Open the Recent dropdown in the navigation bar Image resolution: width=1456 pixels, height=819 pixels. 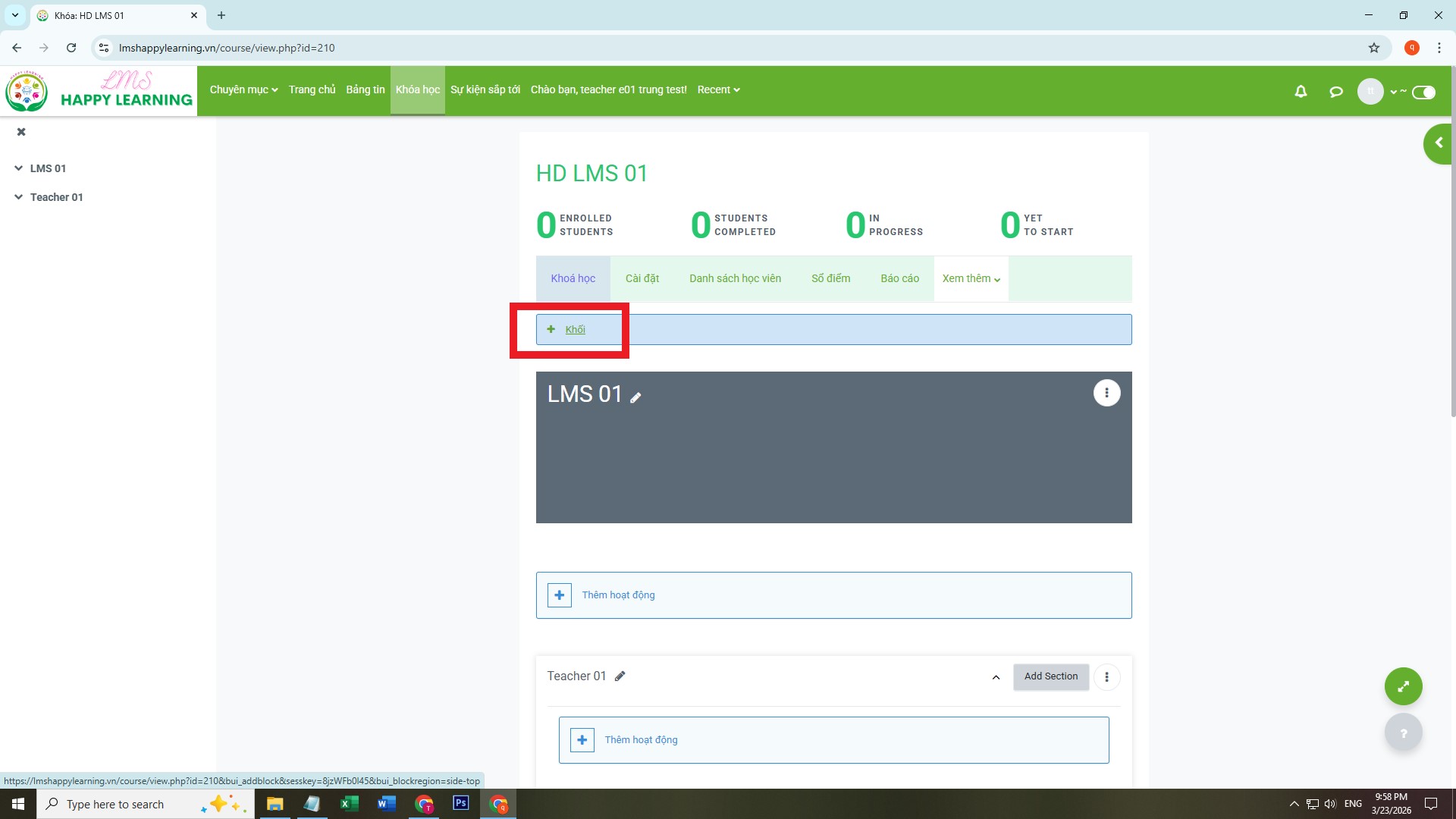click(718, 89)
